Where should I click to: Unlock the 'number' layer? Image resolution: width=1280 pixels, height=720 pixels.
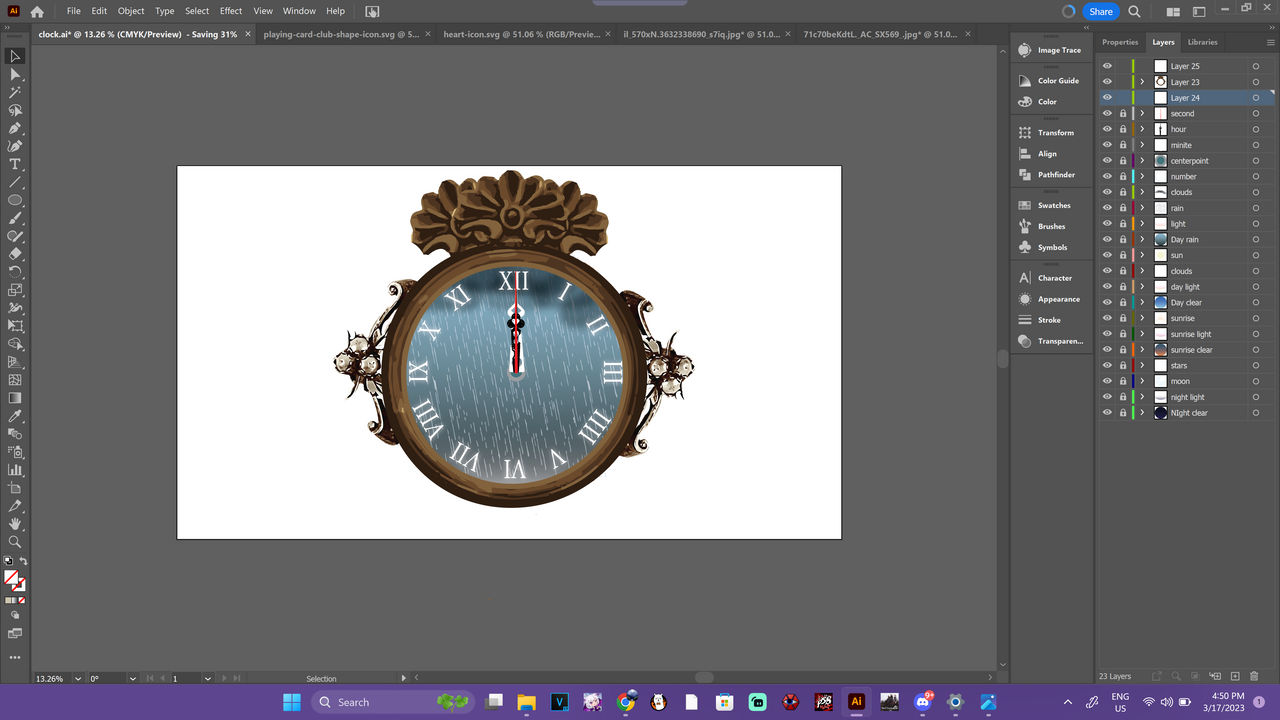[1123, 177]
